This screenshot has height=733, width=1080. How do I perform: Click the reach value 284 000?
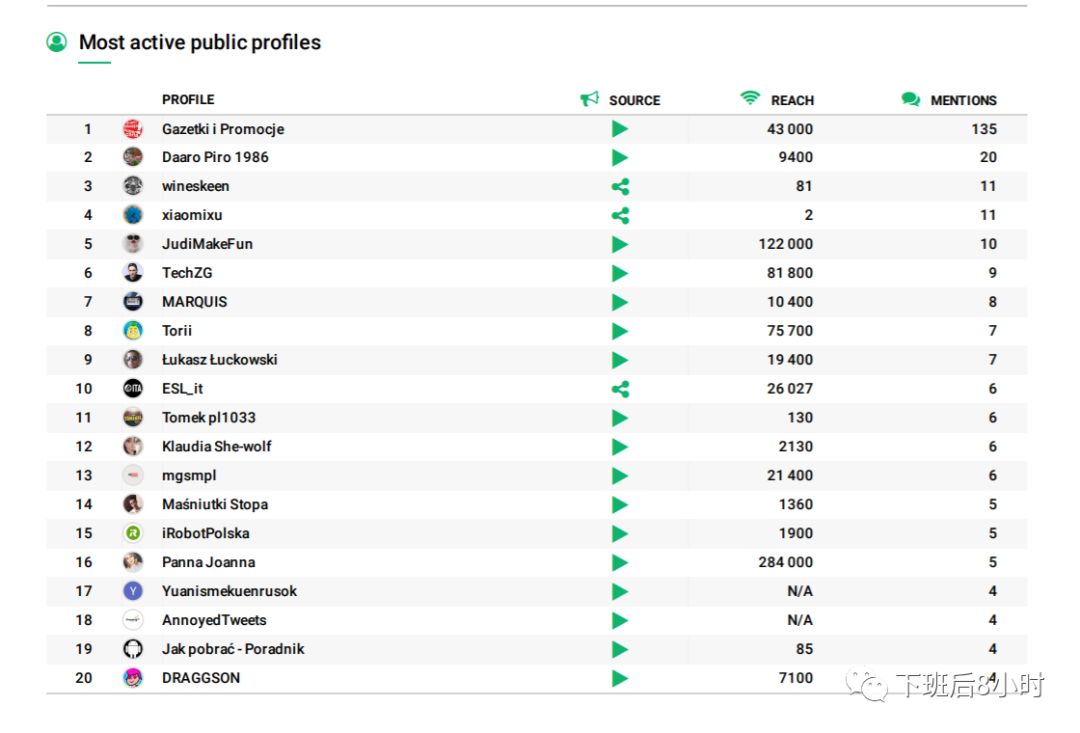(786, 563)
